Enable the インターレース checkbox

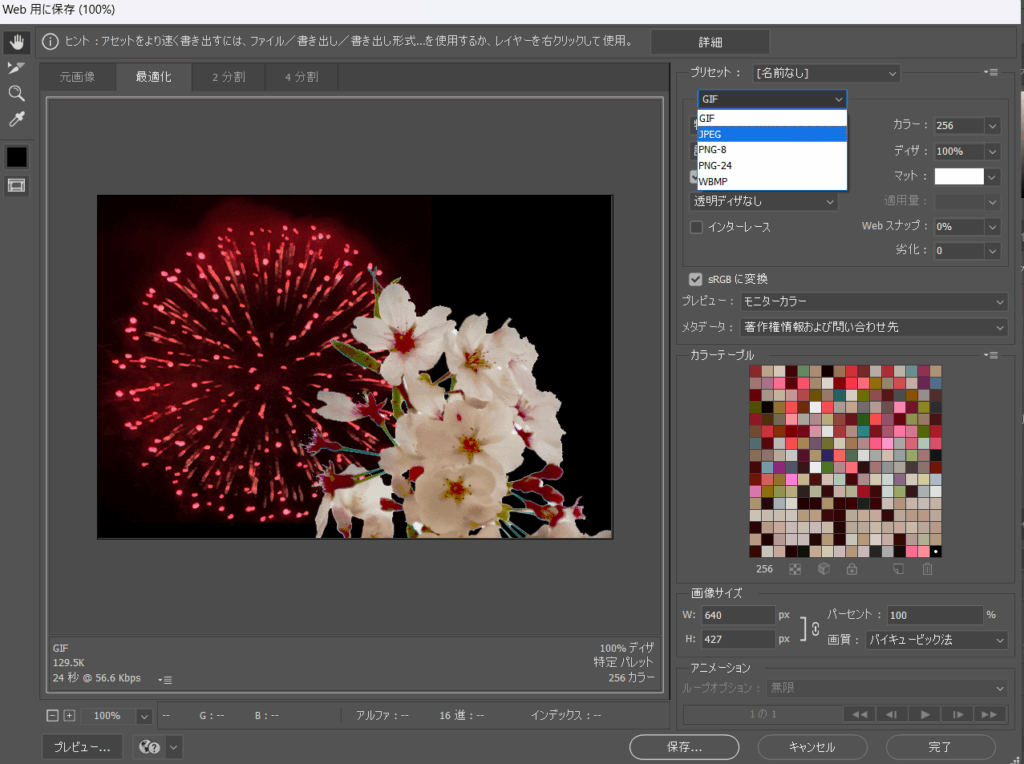(696, 227)
